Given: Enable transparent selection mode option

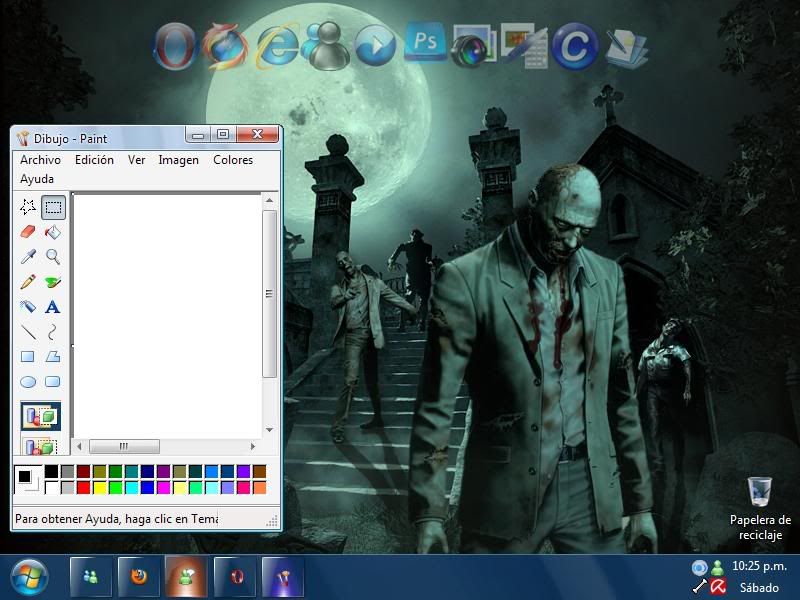Looking at the screenshot, I should (41, 445).
